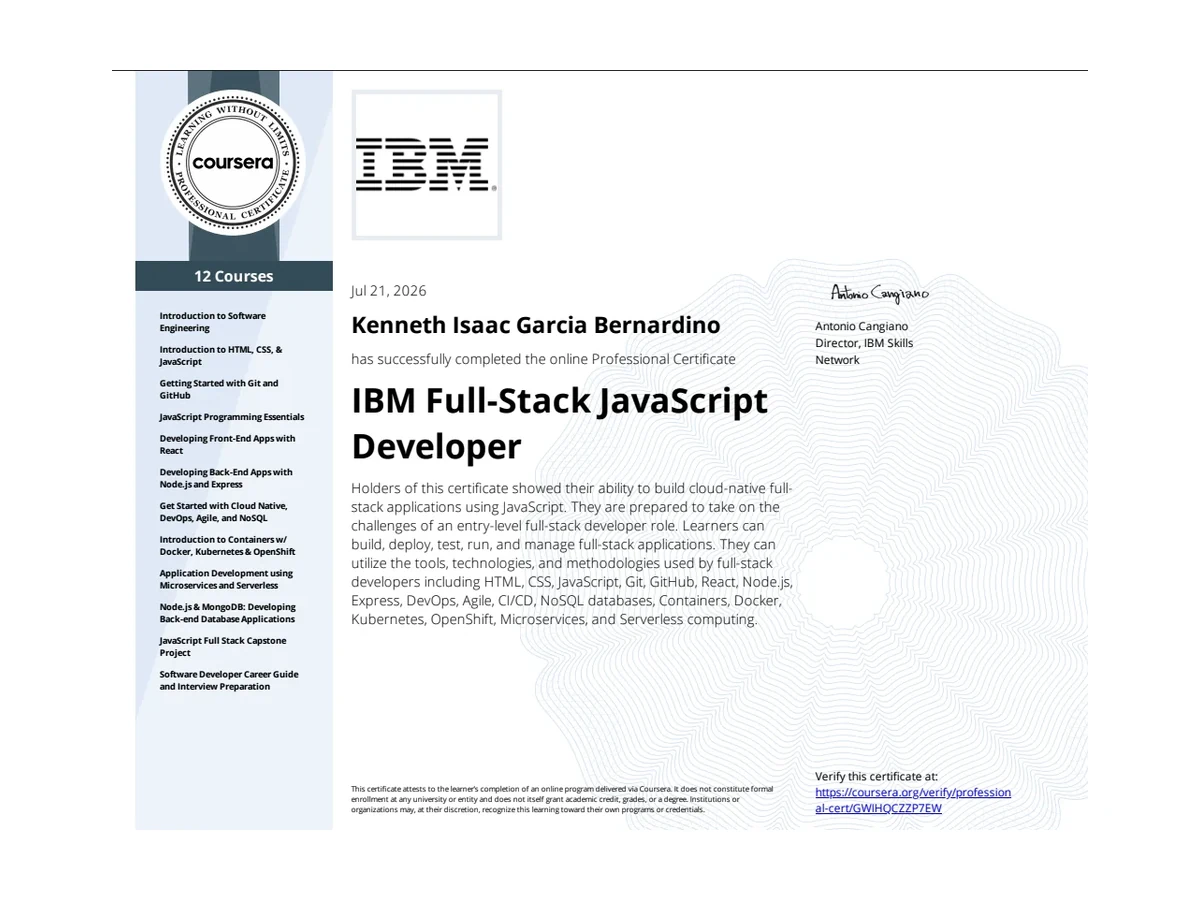Click the IBM logo image
This screenshot has height=900, width=1200.
point(427,165)
